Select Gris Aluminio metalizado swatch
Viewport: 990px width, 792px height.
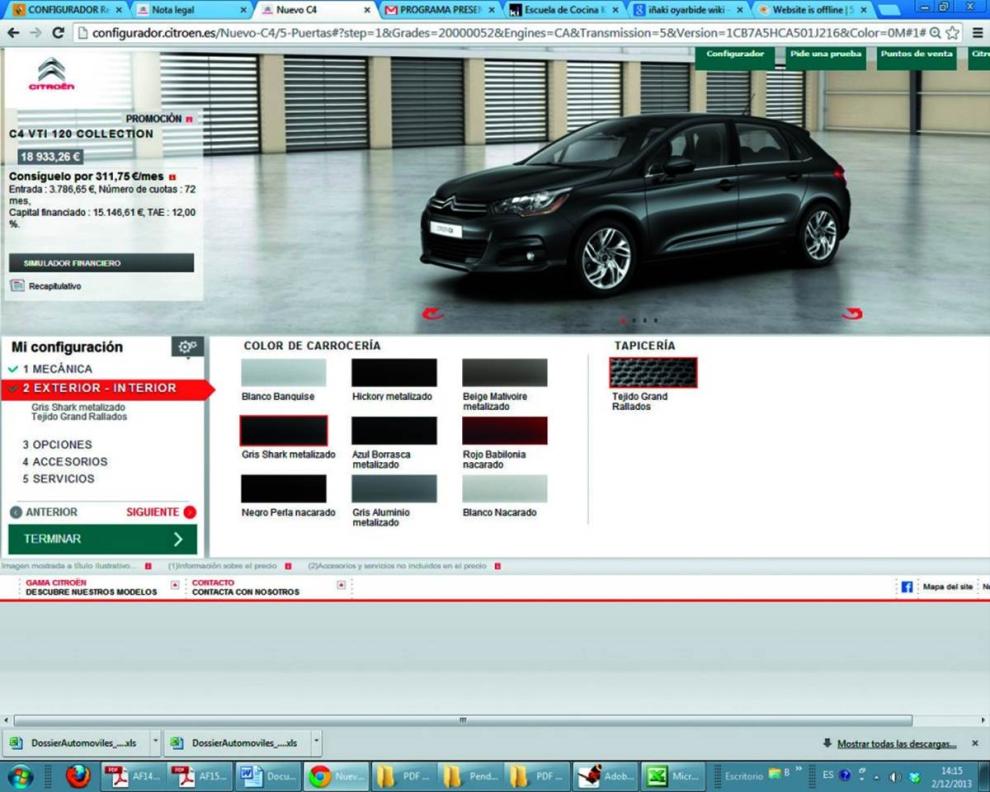(394, 489)
